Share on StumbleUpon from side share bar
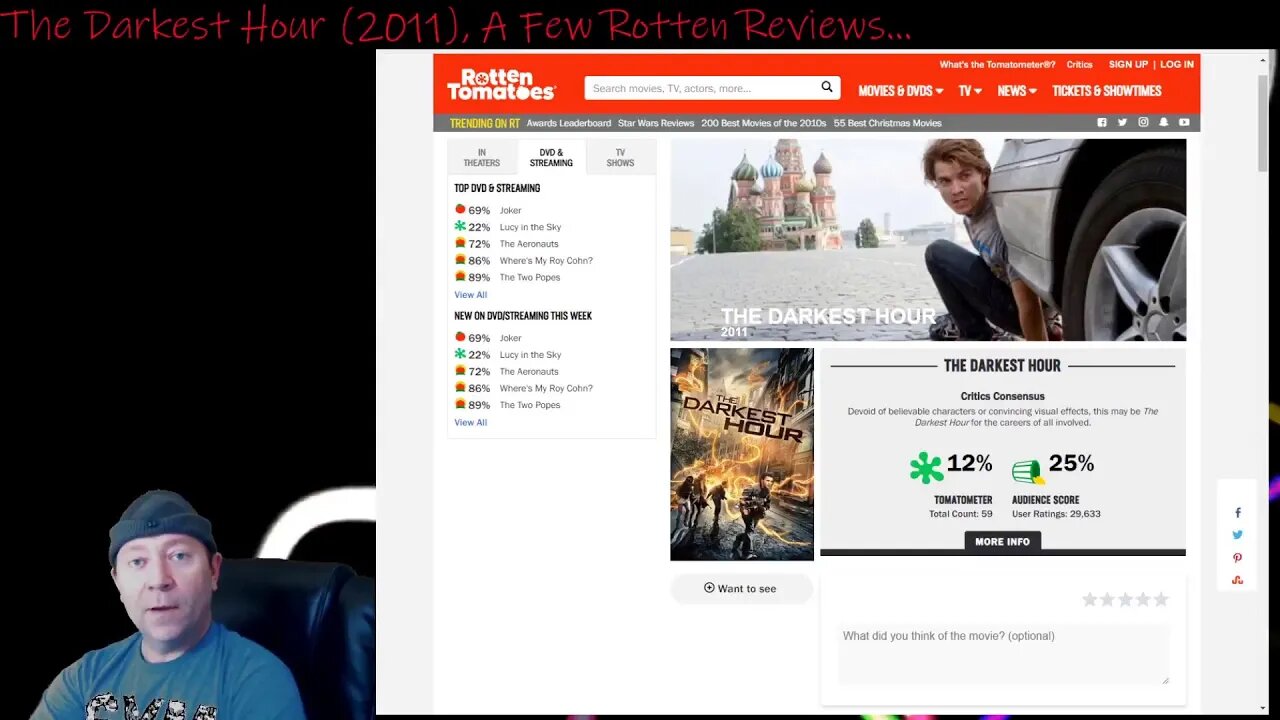 point(1237,580)
